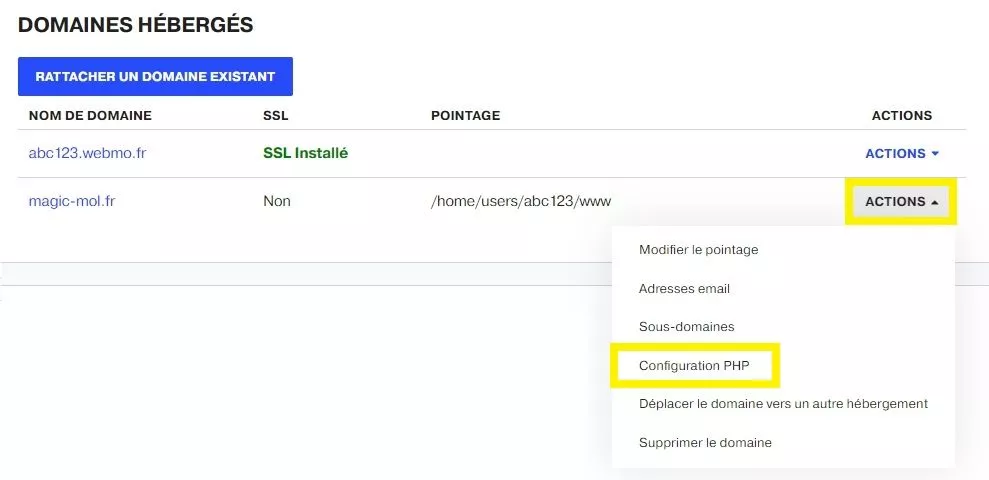Open the magic-mol.fr domain link
Screen dimensions: 989x480
click(x=72, y=201)
